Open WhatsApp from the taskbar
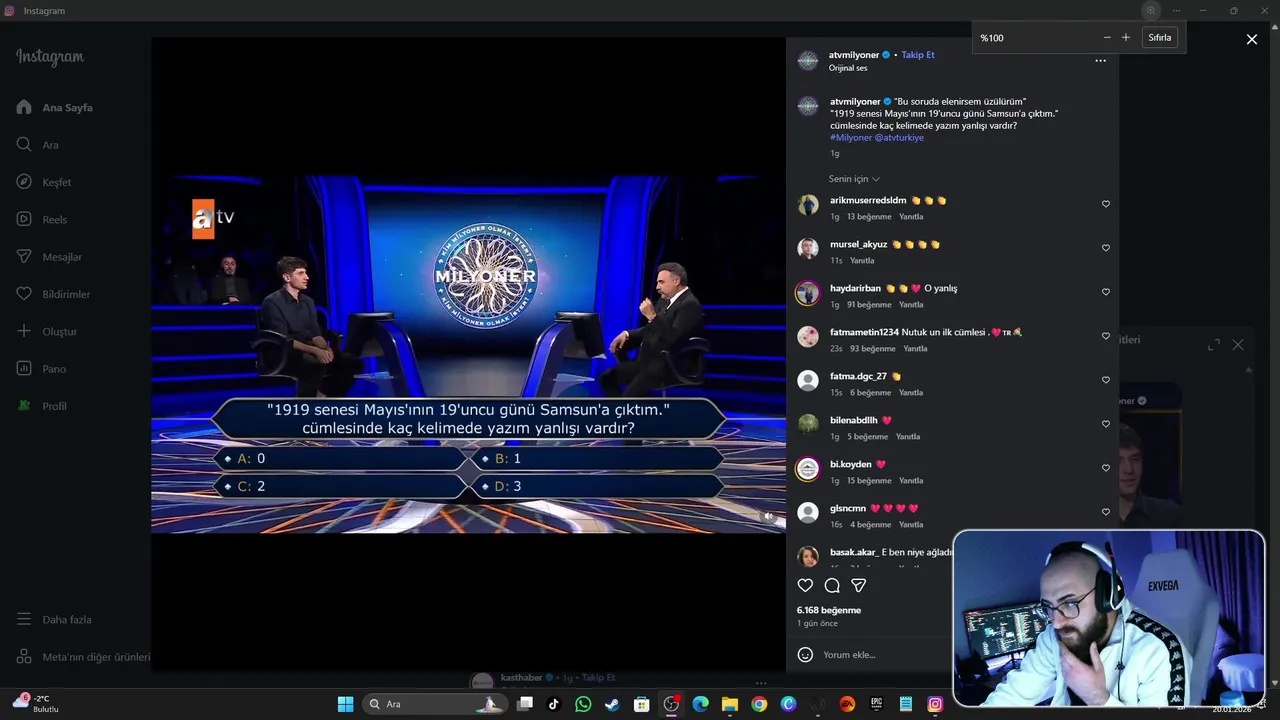 coord(583,704)
